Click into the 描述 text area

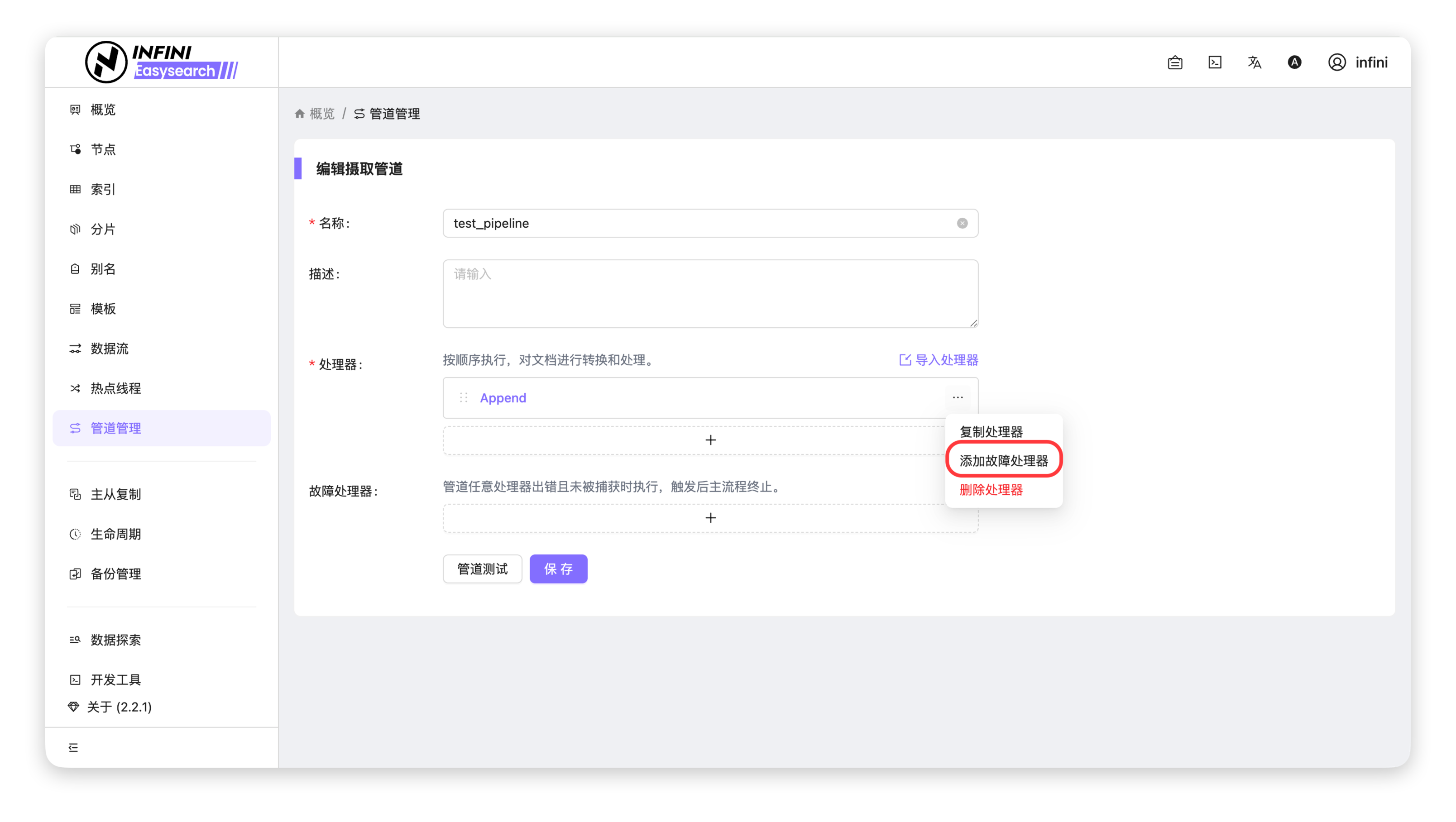point(710,294)
